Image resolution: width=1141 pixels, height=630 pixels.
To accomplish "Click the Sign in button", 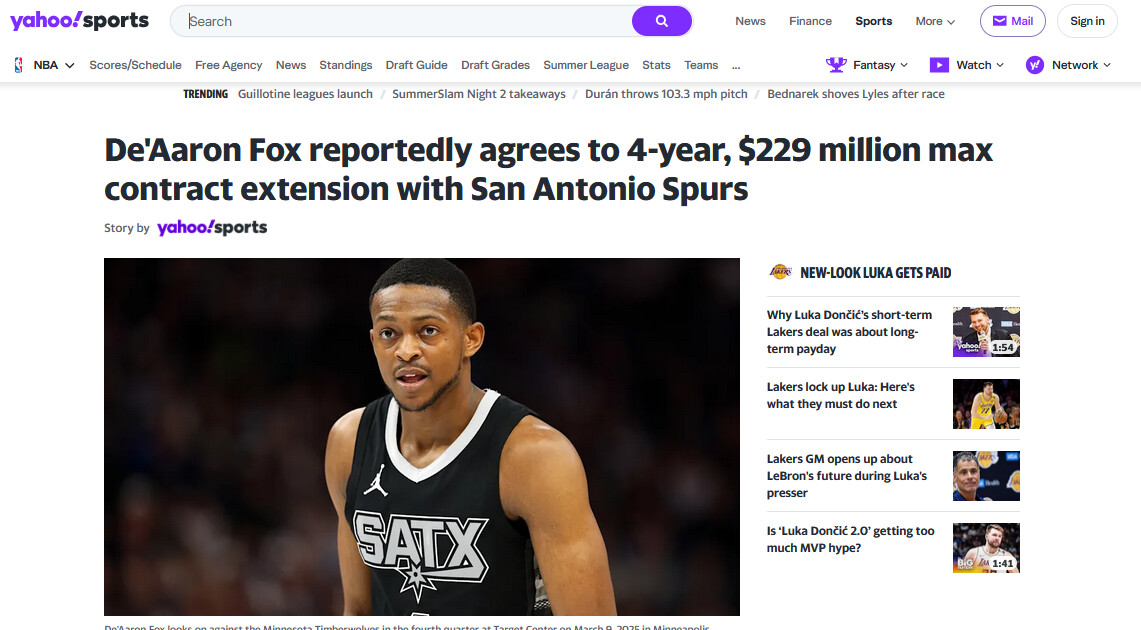I will click(x=1087, y=21).
